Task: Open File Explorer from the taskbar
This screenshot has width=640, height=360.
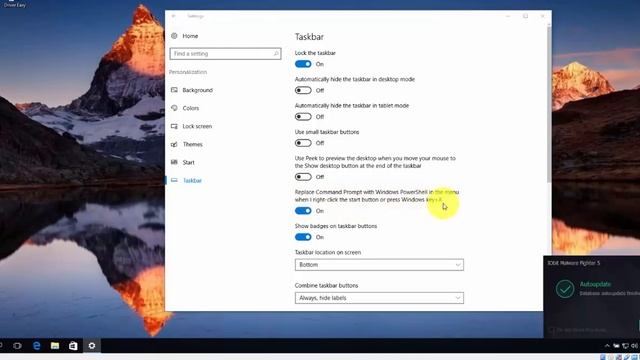Action: pos(55,346)
